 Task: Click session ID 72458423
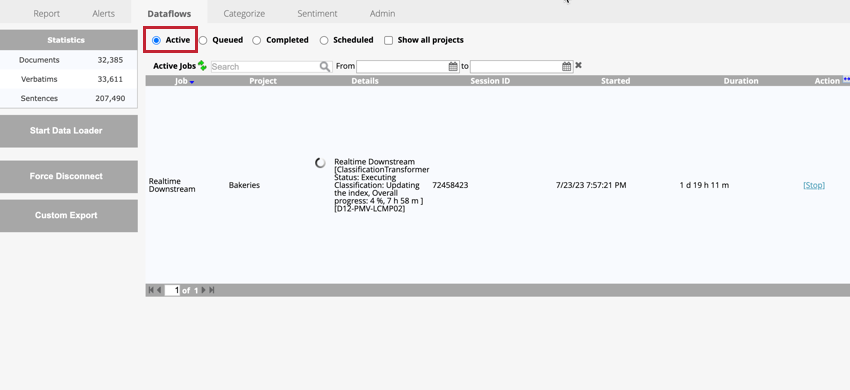click(x=450, y=186)
